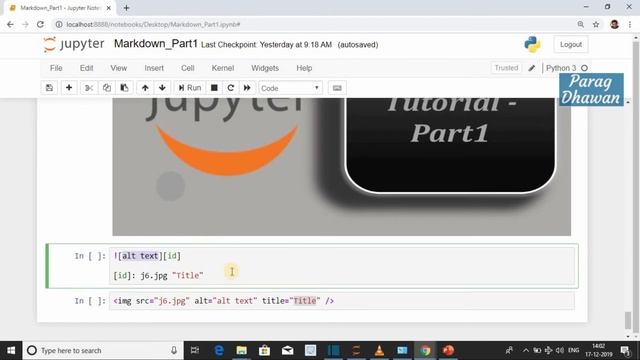The height and width of the screenshot is (360, 640).
Task: Paste cells below toolbar icon
Action: point(124,88)
